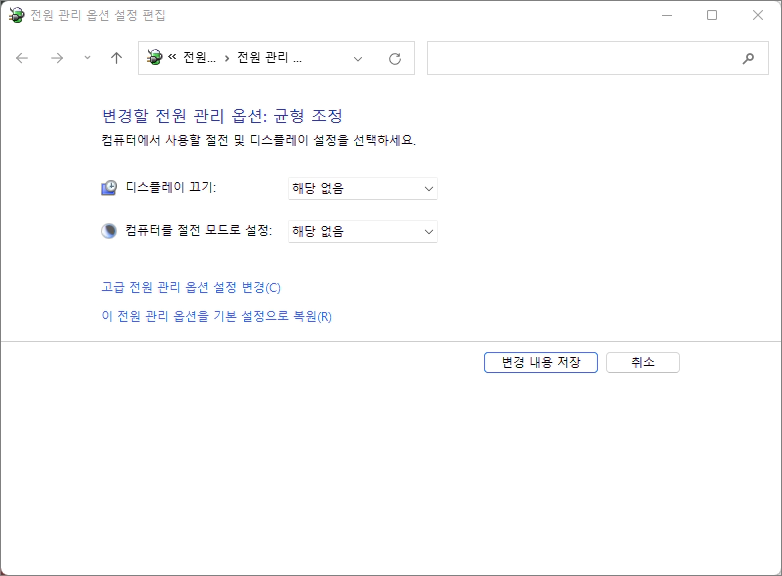Click the sleep mode moon icon

click(x=109, y=231)
